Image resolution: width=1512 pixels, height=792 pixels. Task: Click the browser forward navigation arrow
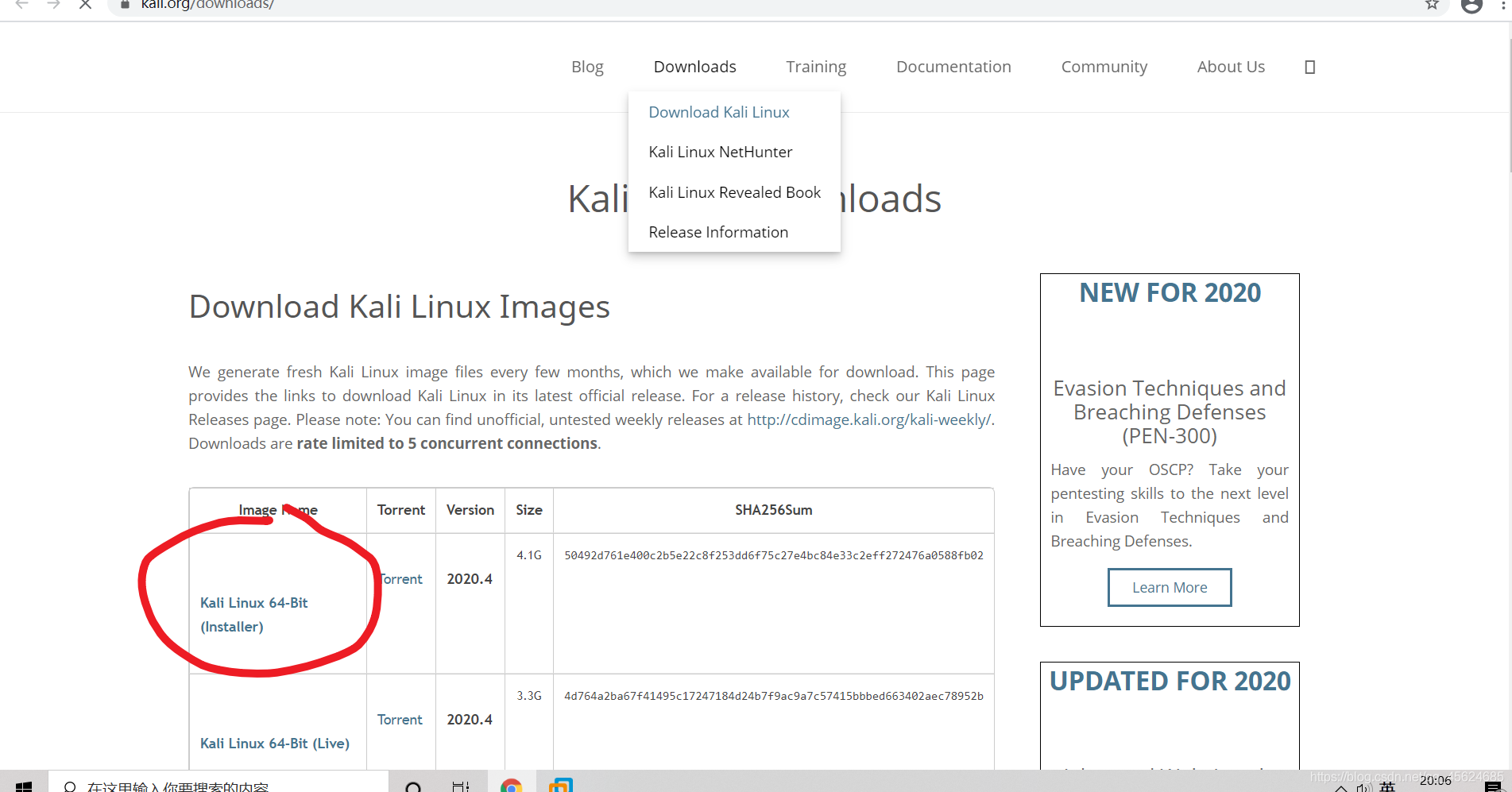pos(53,5)
